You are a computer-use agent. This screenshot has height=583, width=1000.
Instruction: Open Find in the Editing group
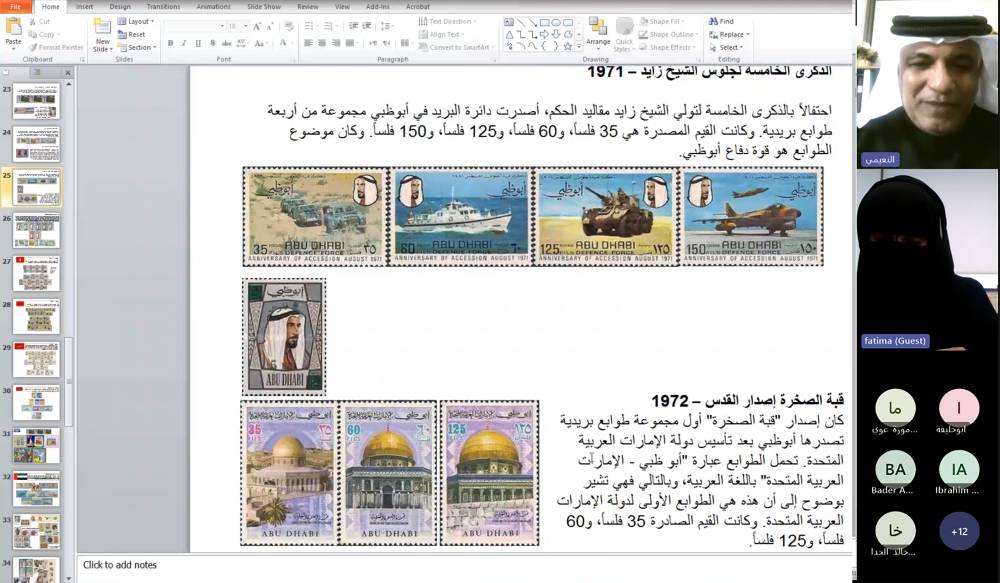click(x=722, y=21)
